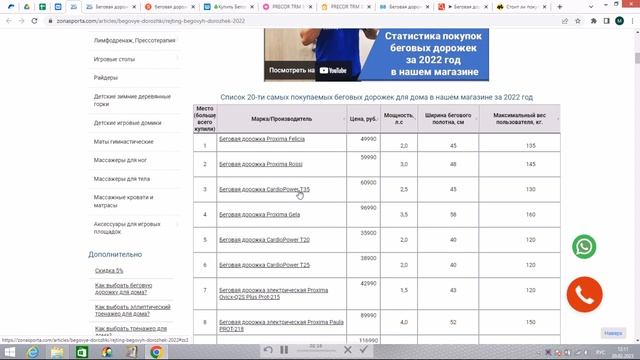Sort by Место column header
640x360 pixels.
coord(204,119)
